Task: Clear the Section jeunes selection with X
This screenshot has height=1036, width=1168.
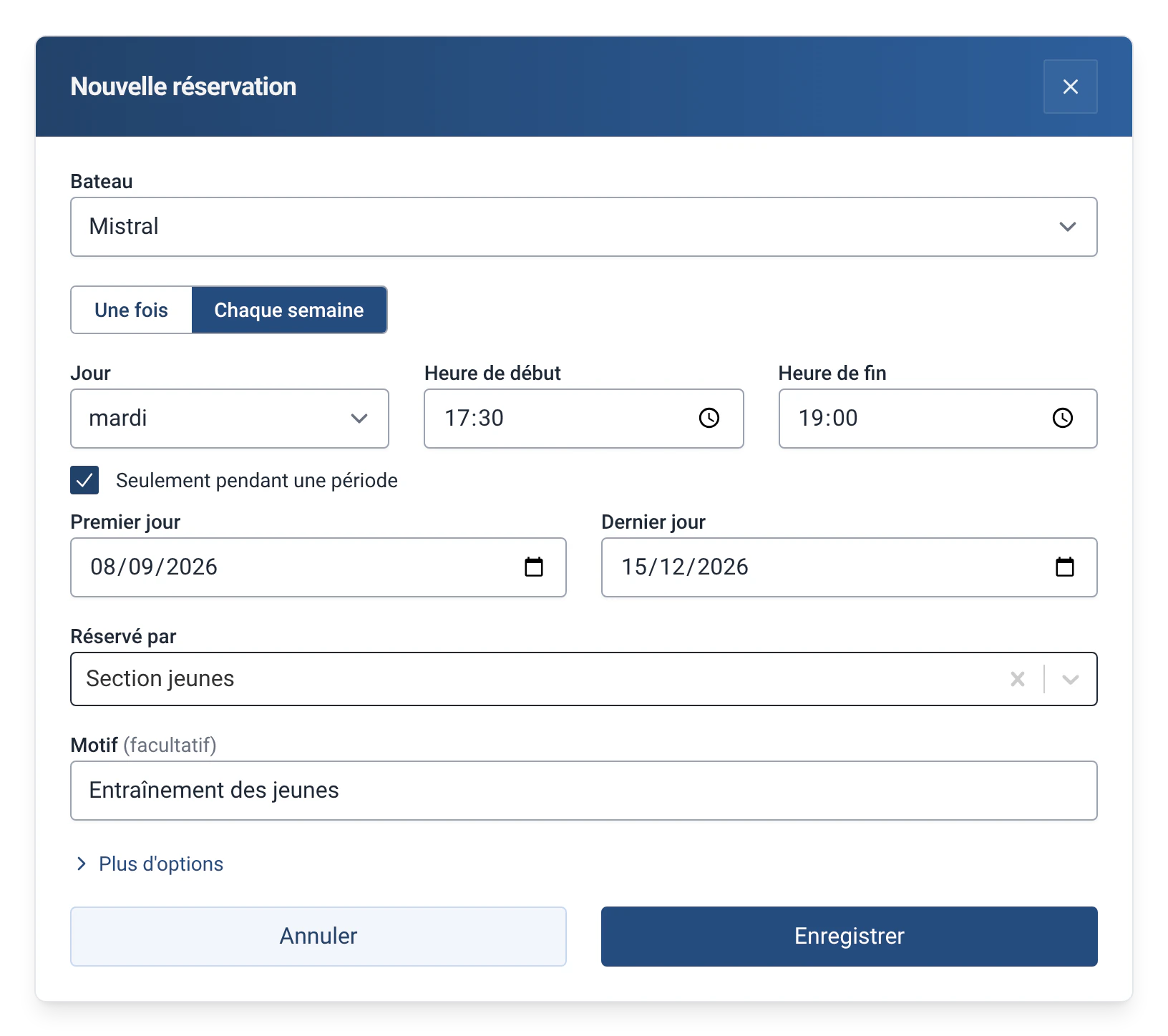Action: (x=1017, y=679)
